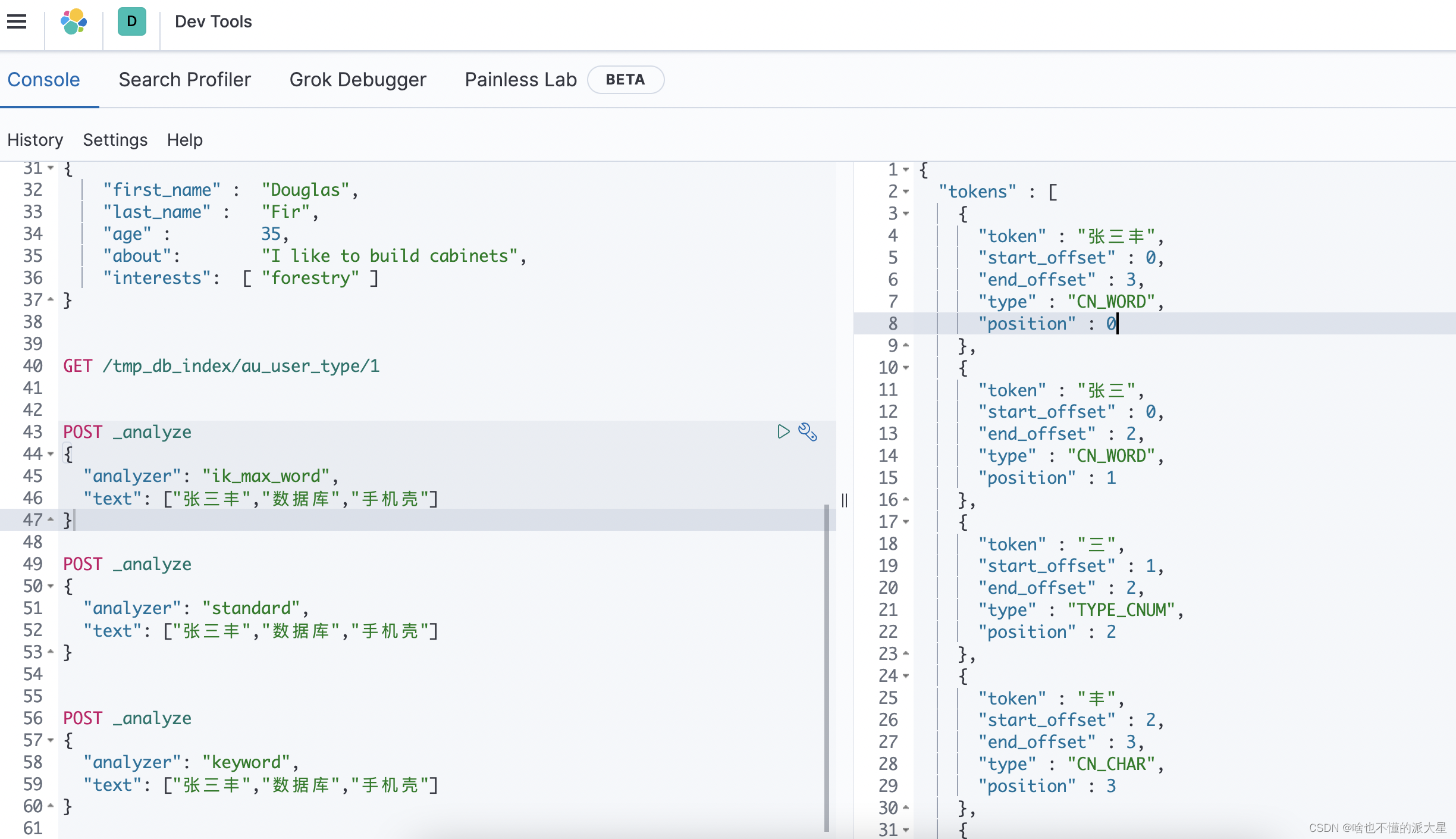1456x839 pixels.
Task: Click the "Douglas" first_name value
Action: (306, 189)
